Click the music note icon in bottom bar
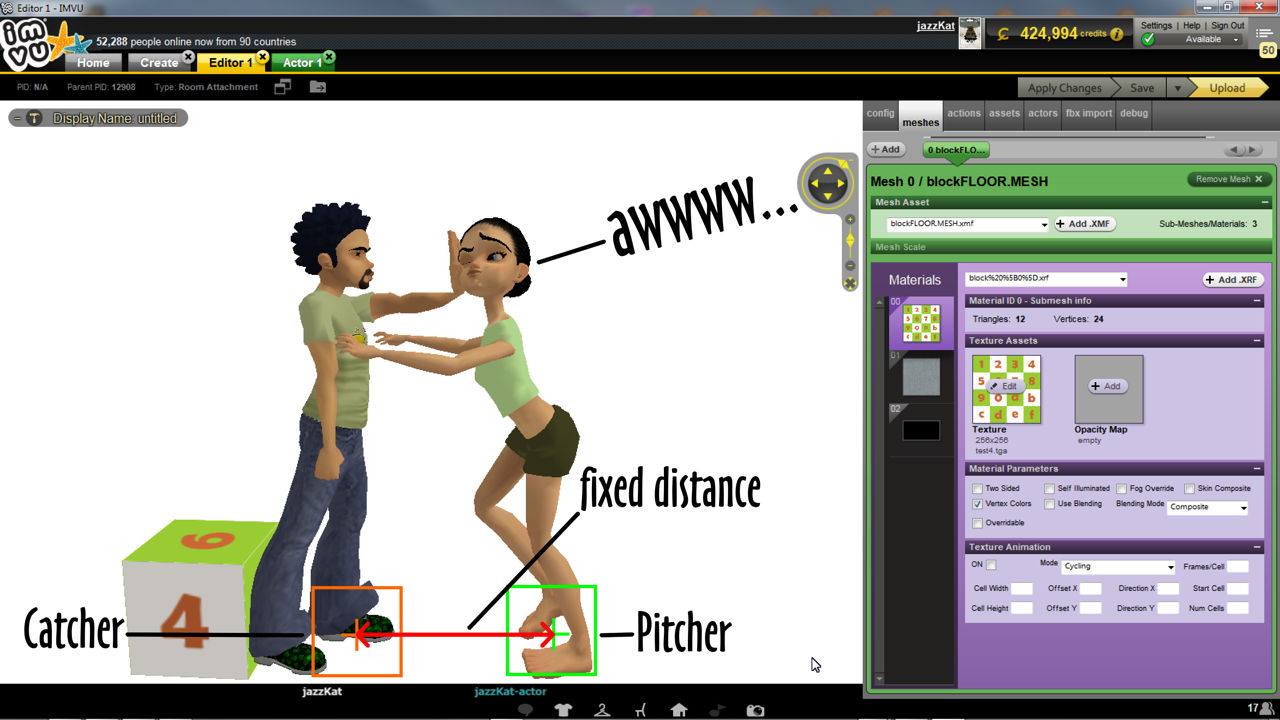Image resolution: width=1280 pixels, height=720 pixels. 717,710
